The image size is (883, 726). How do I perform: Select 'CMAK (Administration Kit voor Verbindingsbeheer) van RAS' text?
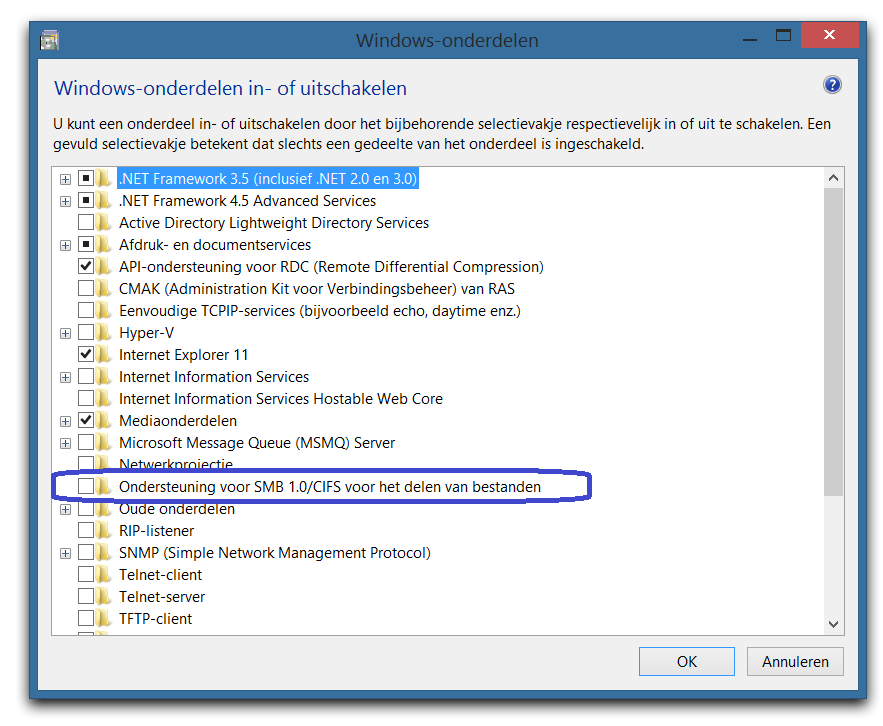pos(317,289)
